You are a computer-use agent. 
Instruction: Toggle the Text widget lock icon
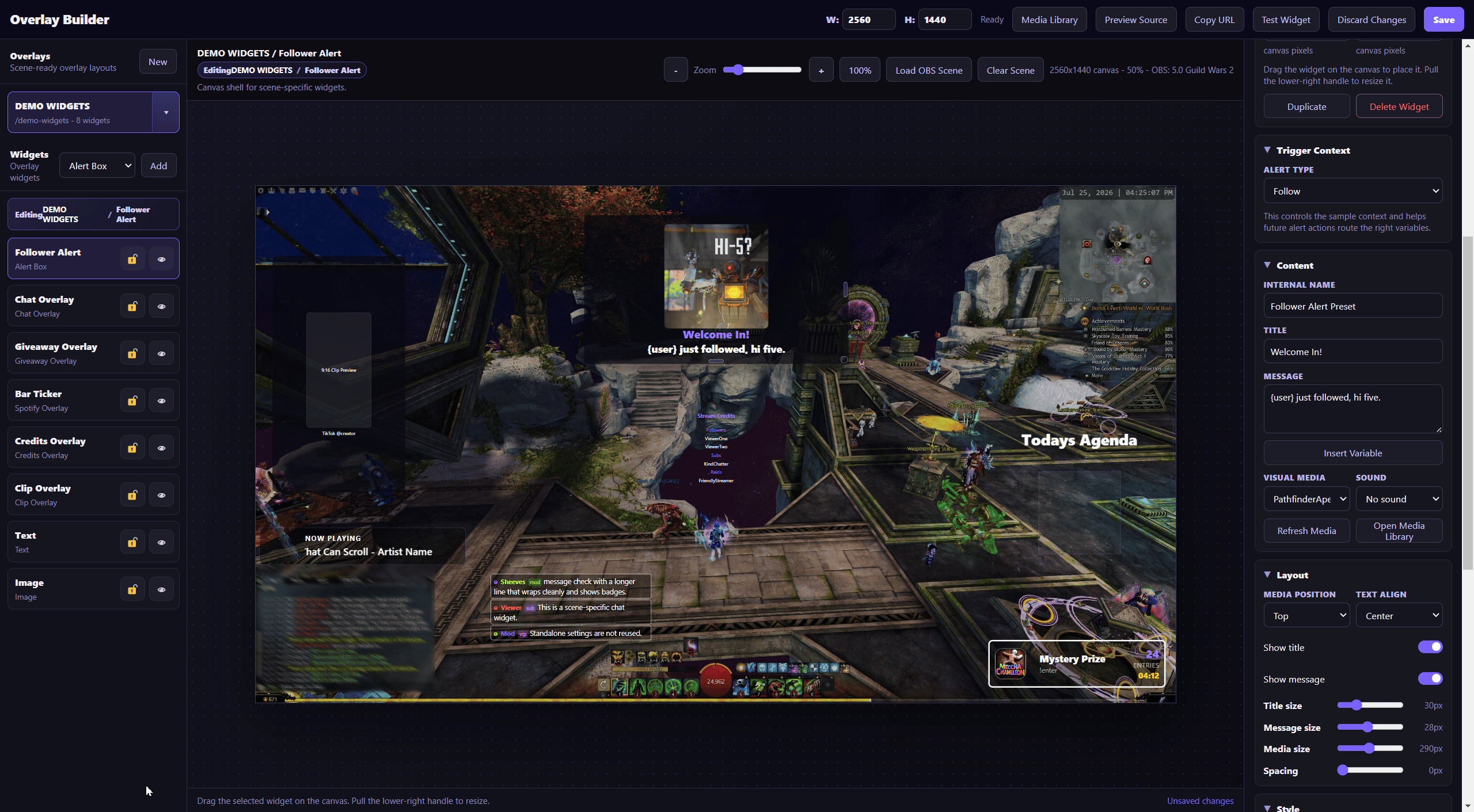click(x=132, y=542)
